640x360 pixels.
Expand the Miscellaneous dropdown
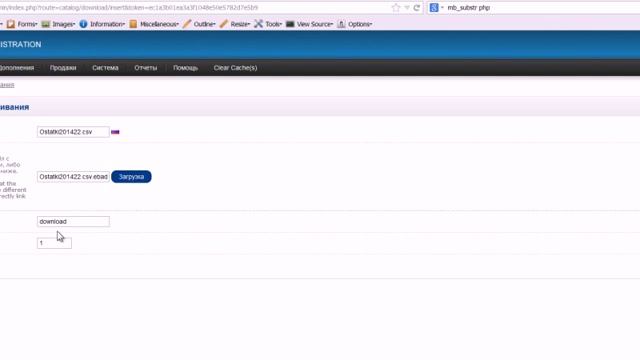(x=159, y=24)
